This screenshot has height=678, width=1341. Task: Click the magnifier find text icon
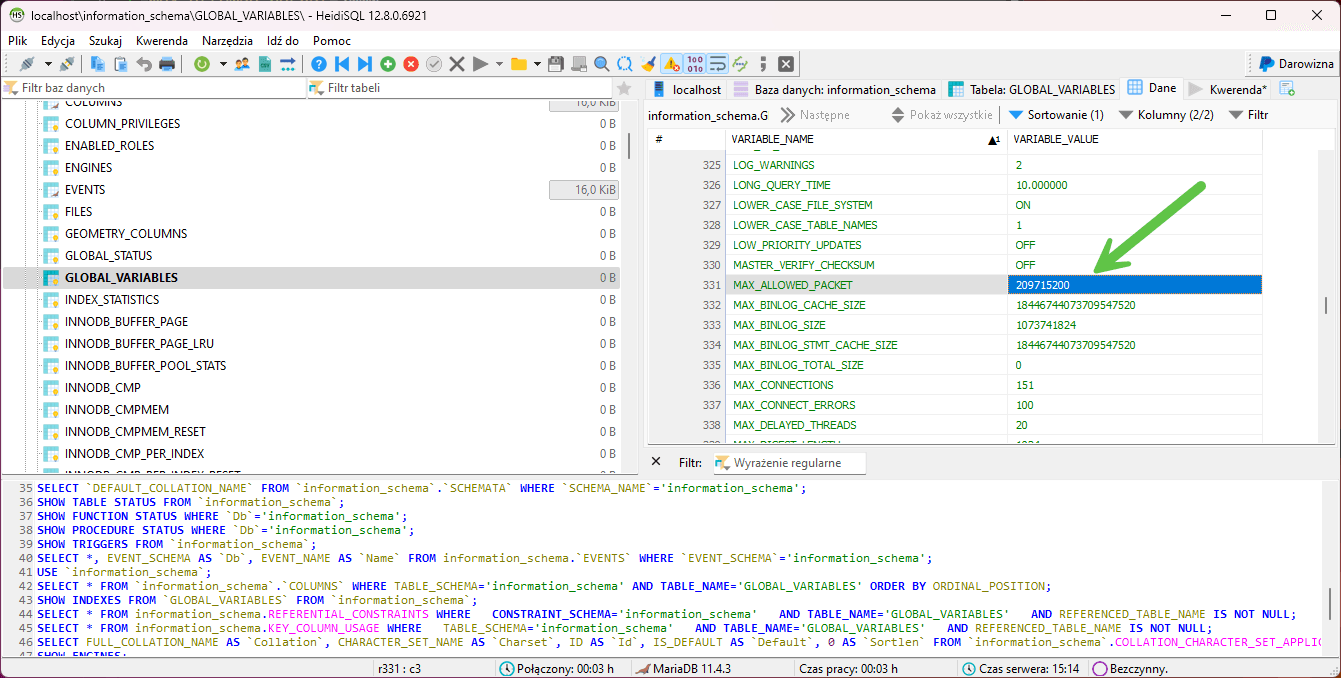(602, 64)
